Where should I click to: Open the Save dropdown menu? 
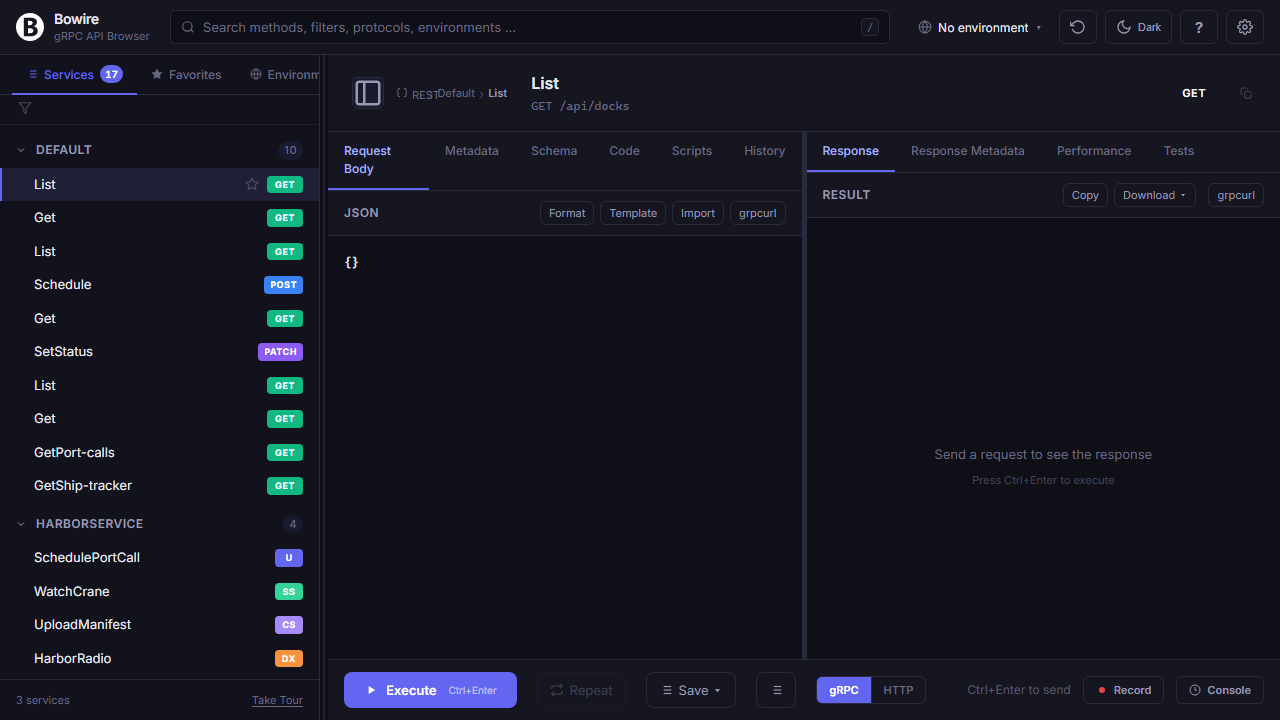(x=691, y=690)
